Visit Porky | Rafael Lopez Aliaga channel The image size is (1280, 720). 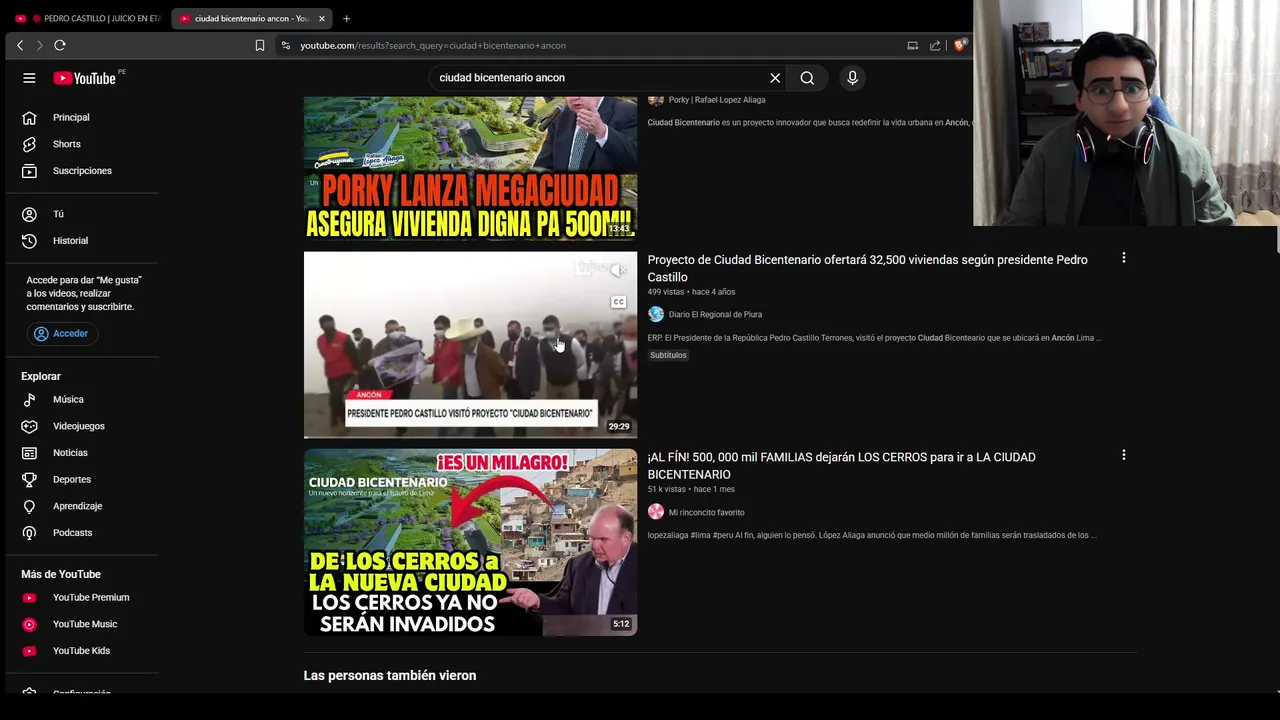717,100
